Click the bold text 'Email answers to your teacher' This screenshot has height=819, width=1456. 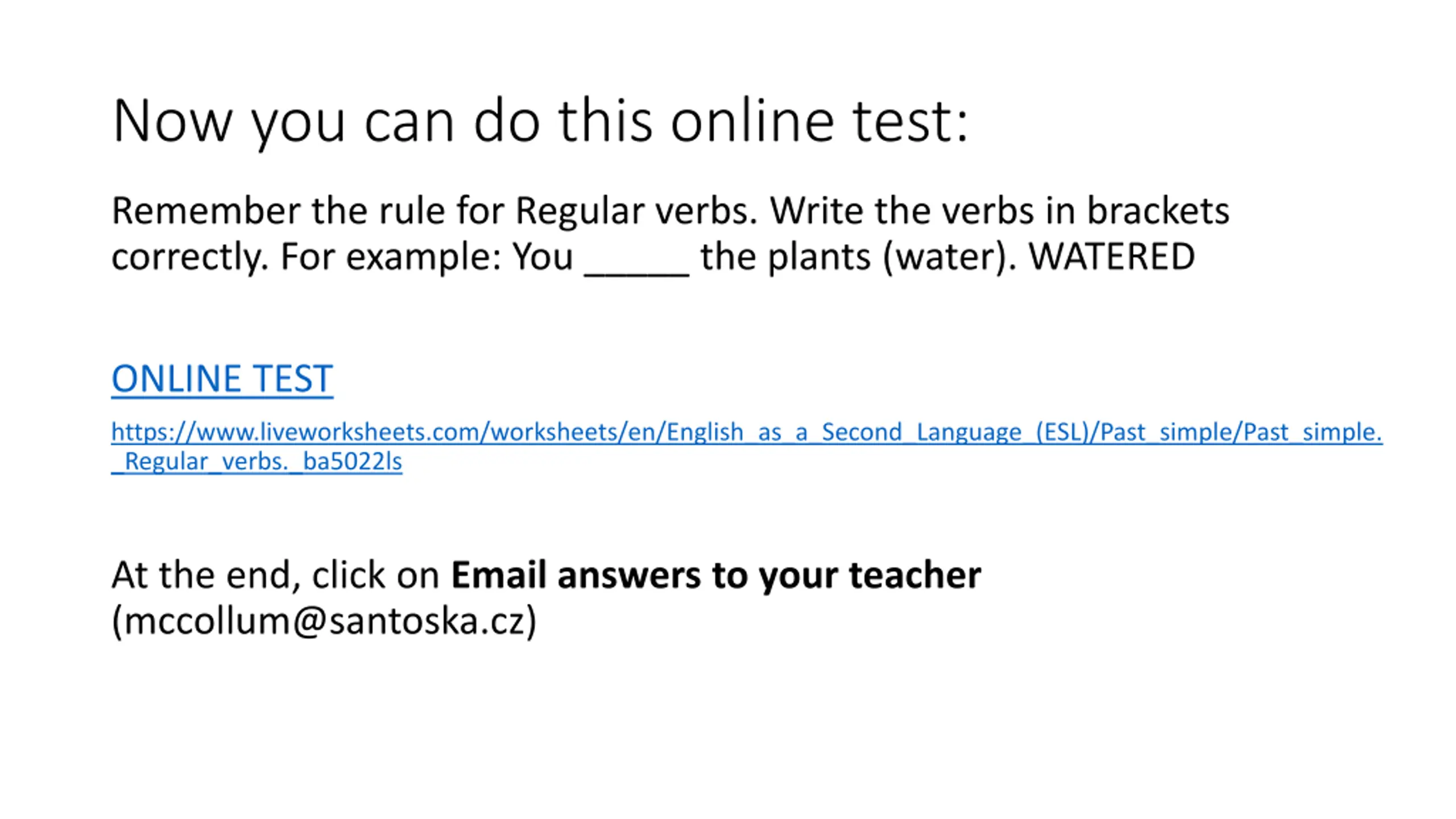tap(716, 575)
